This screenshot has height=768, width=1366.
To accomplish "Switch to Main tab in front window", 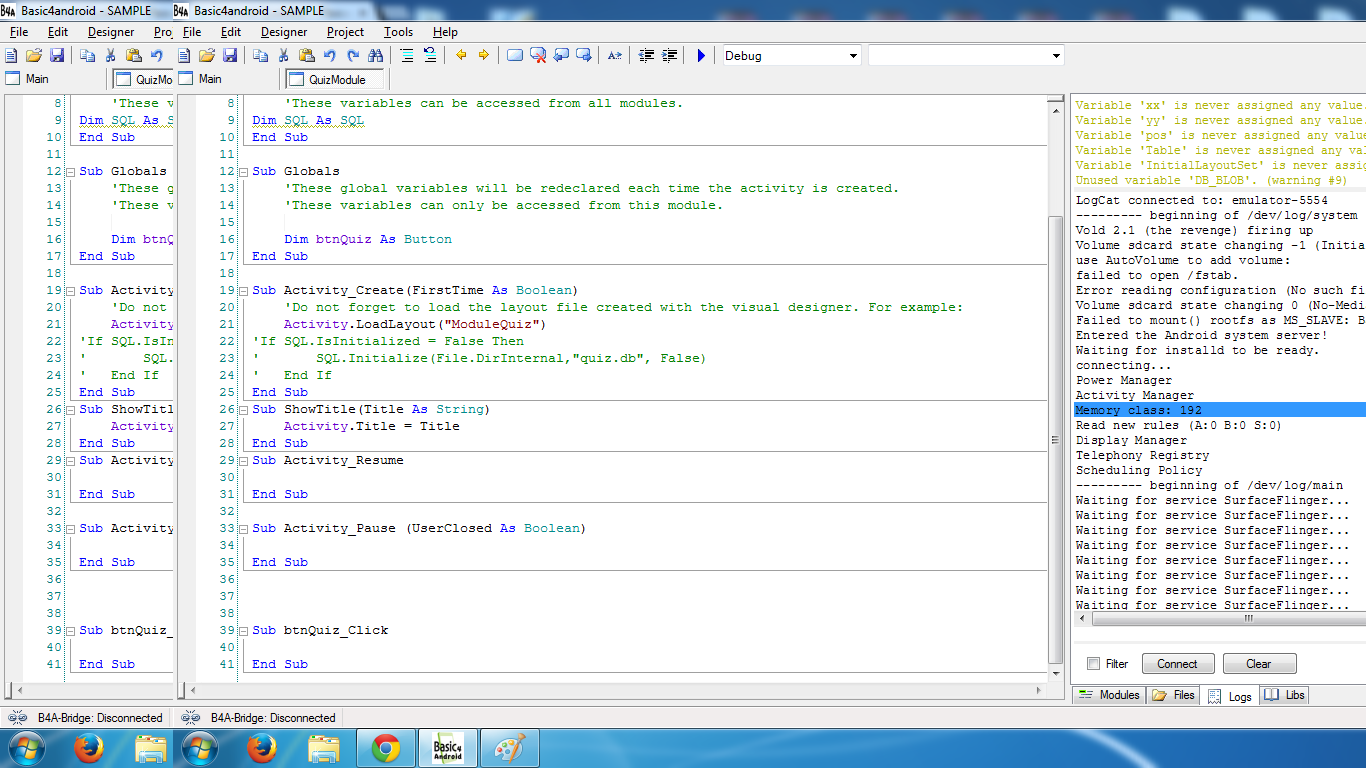I will 200,79.
